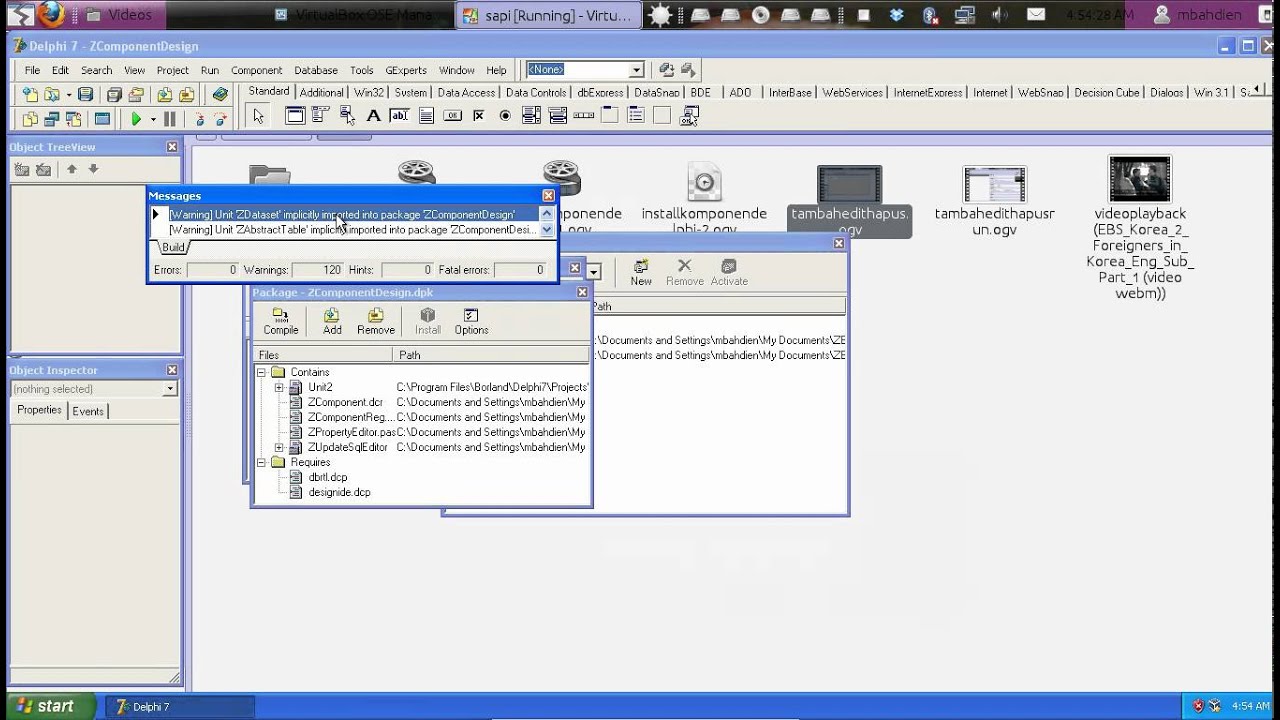Screen dimensions: 1280x720
Task: Switch to the Win32 palette tab
Action: [369, 92]
